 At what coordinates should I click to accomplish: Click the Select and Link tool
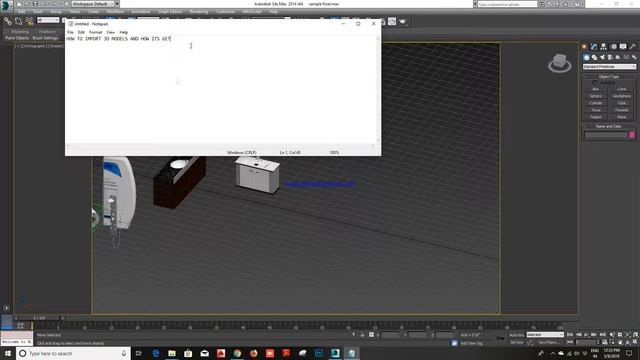coord(8,21)
